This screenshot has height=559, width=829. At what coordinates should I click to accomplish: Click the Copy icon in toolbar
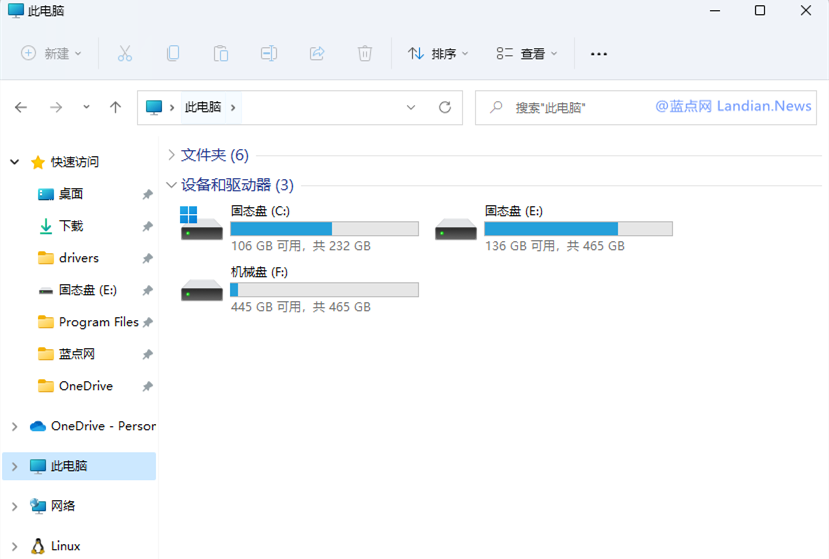(173, 54)
